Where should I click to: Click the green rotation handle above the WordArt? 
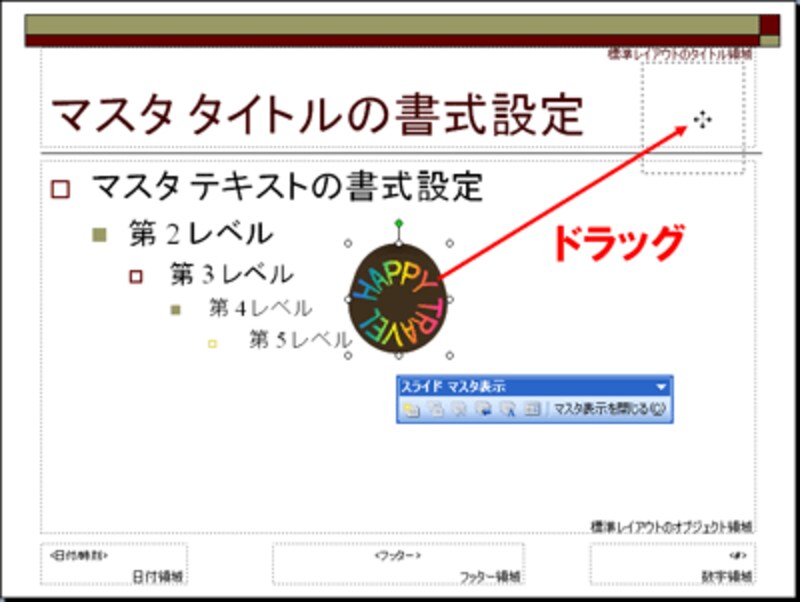pyautogui.click(x=399, y=223)
